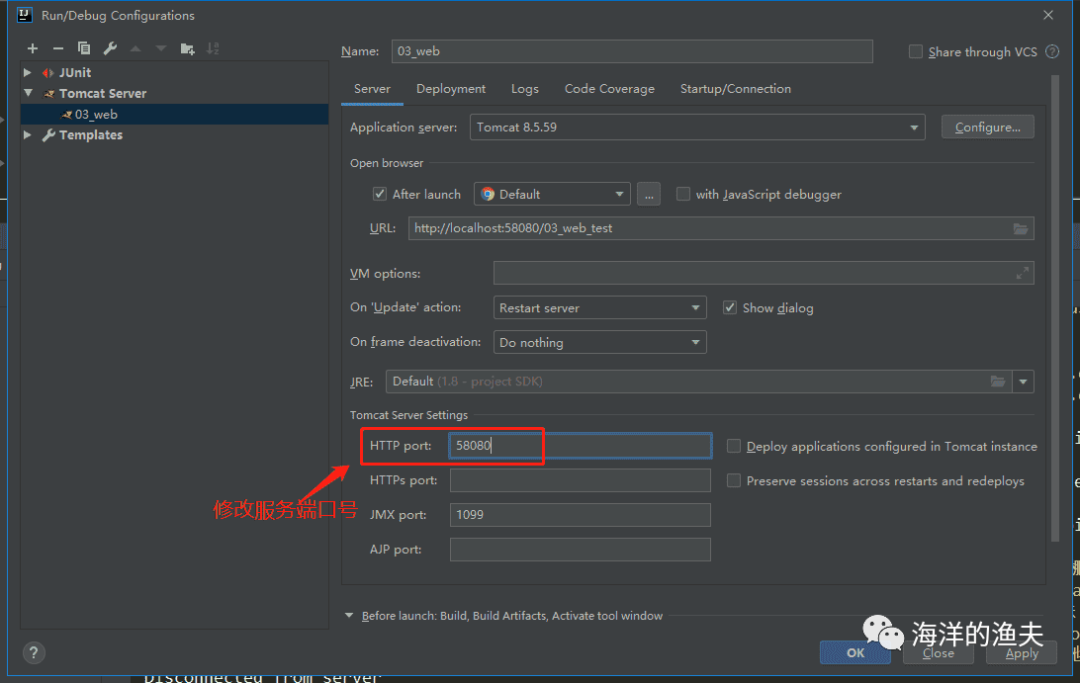The height and width of the screenshot is (683, 1080).
Task: Click the URL field folder browse icon
Action: pyautogui.click(x=1020, y=229)
